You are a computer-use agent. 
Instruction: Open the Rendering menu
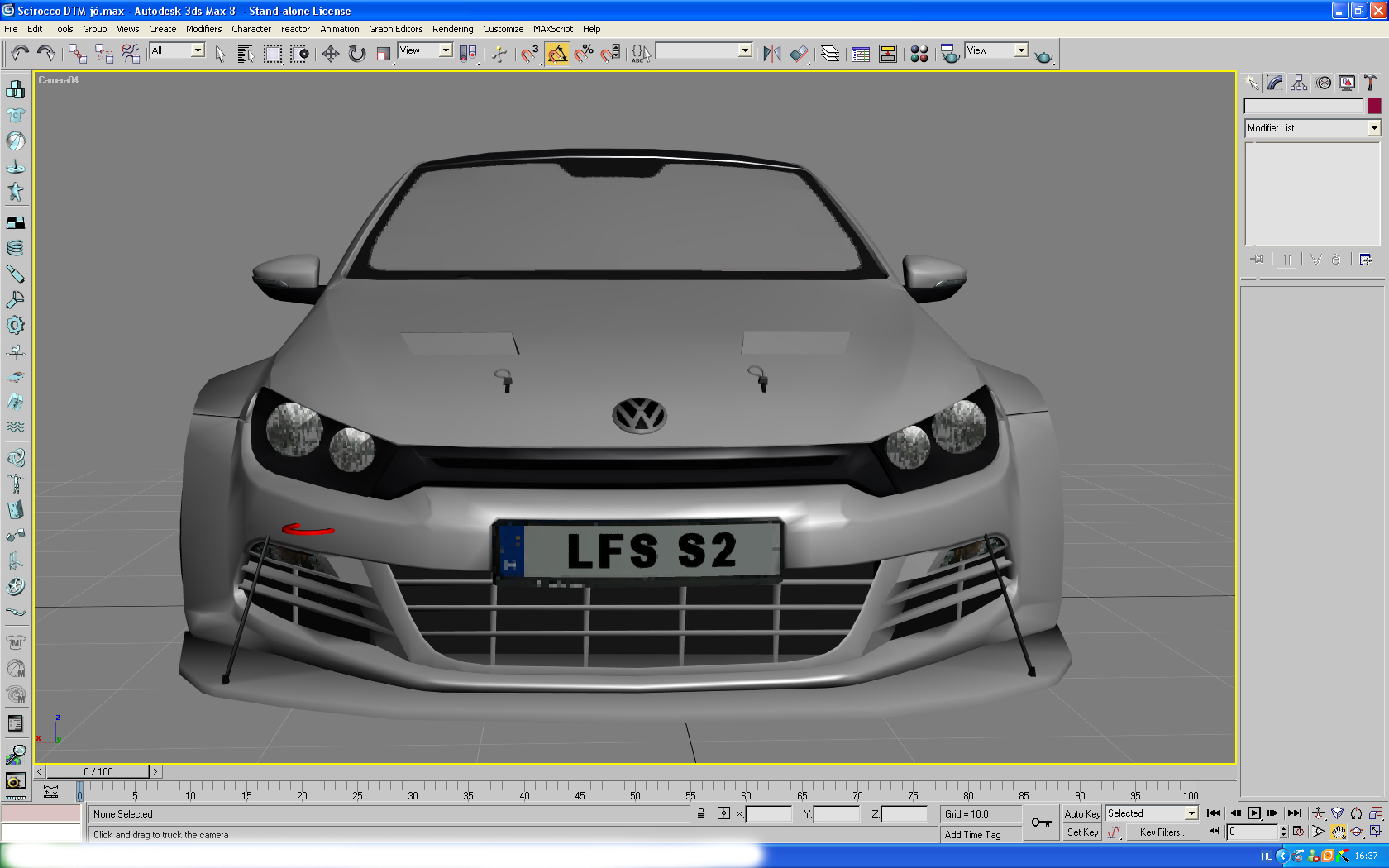click(x=452, y=29)
